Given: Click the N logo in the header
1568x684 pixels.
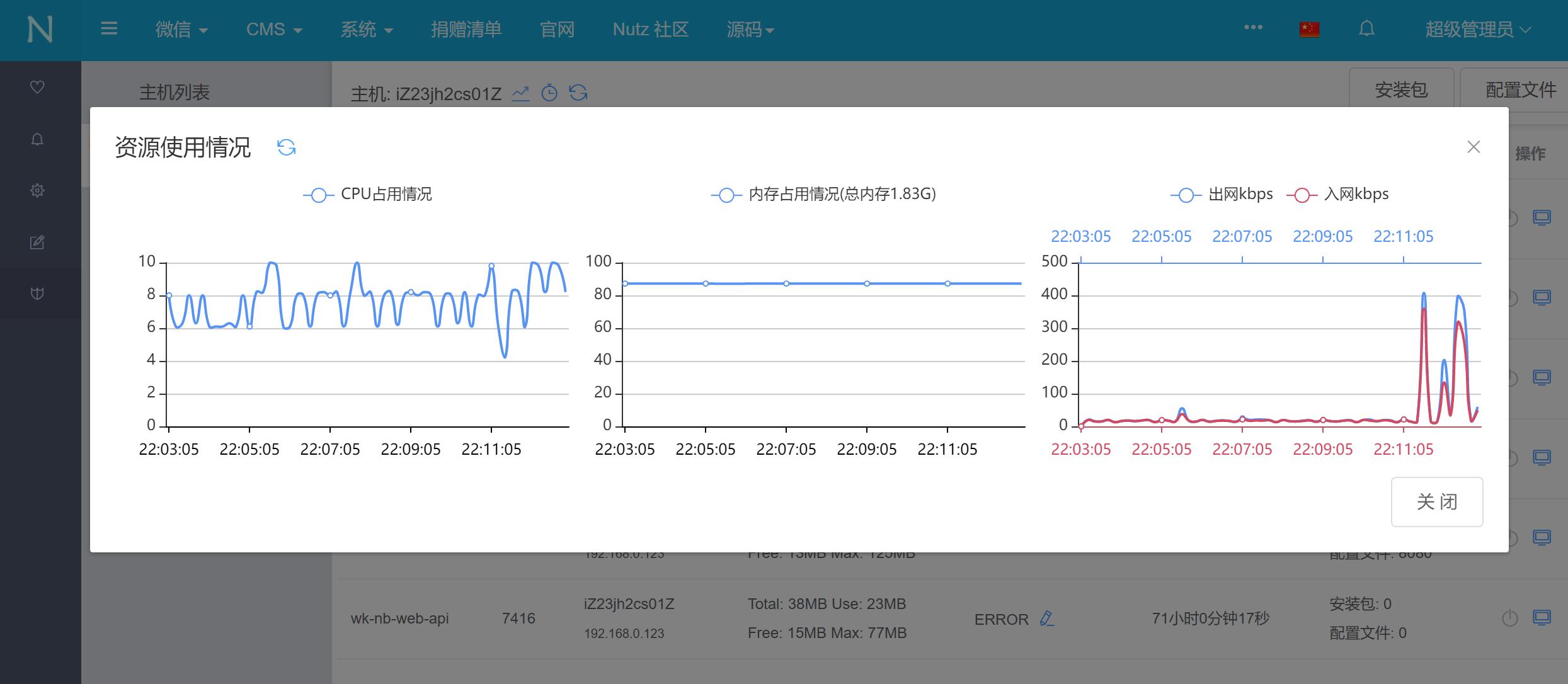Looking at the screenshot, I should coord(40,30).
